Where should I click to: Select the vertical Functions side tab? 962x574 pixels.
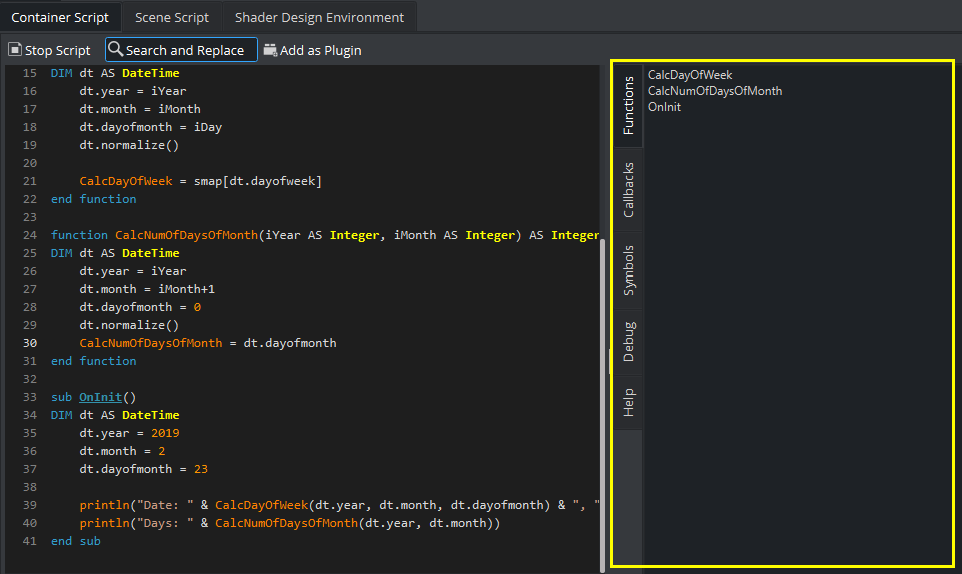pos(629,105)
